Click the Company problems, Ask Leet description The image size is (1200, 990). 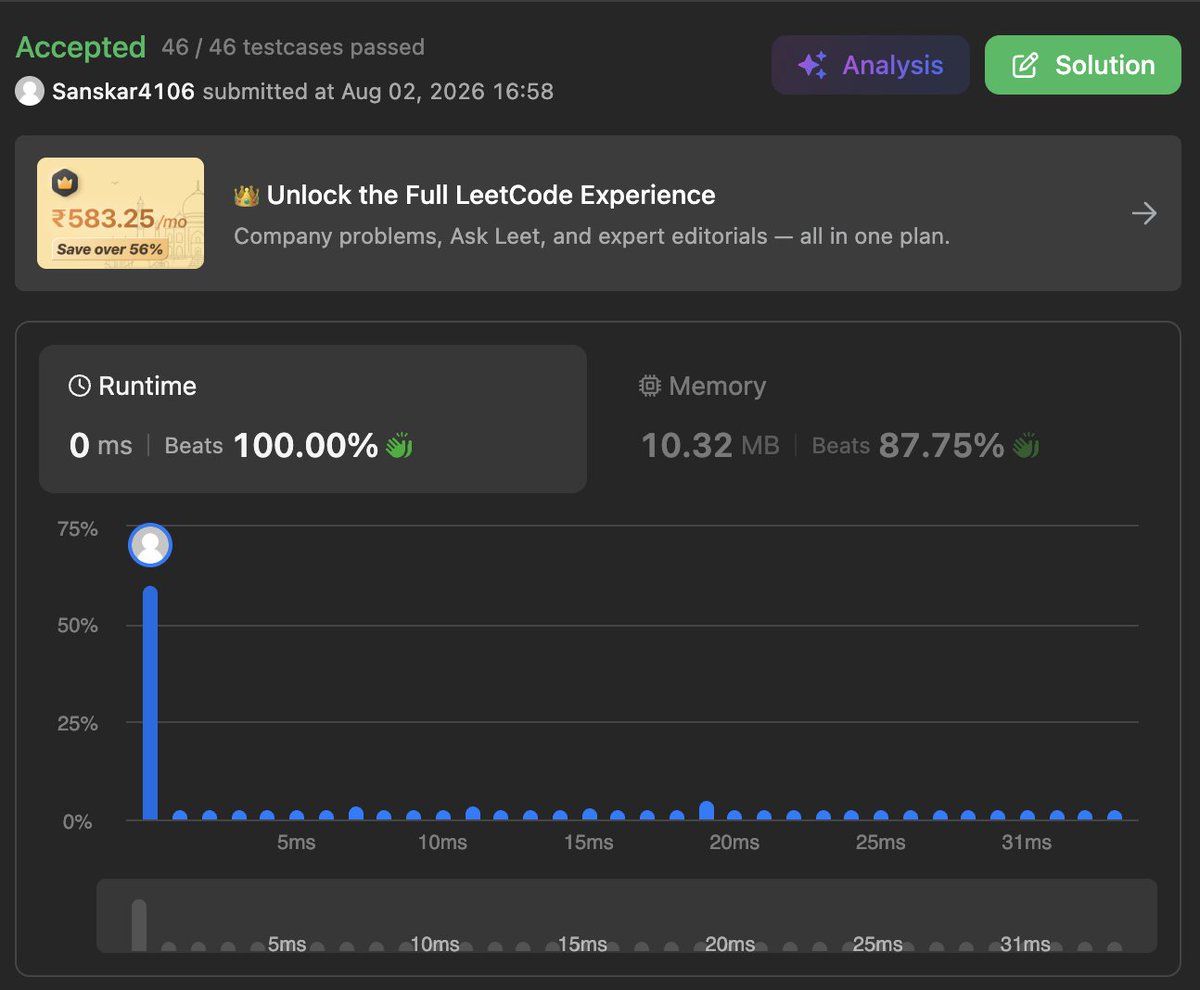591,237
